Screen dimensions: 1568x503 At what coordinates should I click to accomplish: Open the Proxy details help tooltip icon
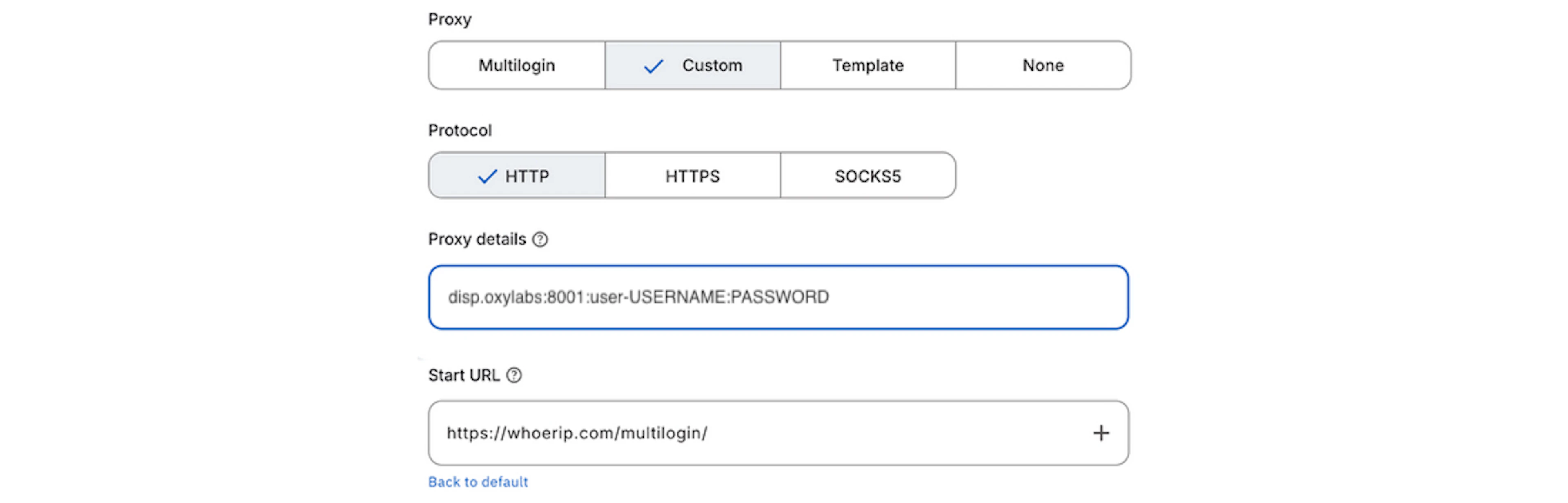click(x=539, y=239)
